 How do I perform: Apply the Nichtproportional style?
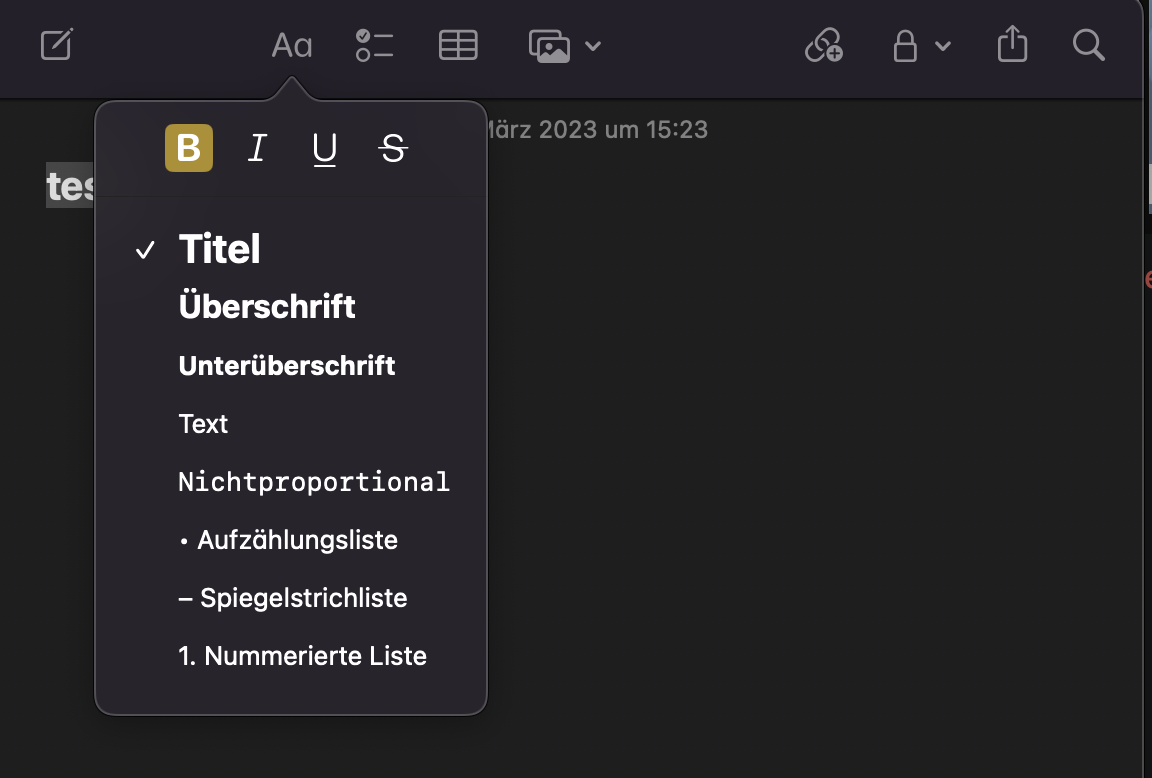313,481
